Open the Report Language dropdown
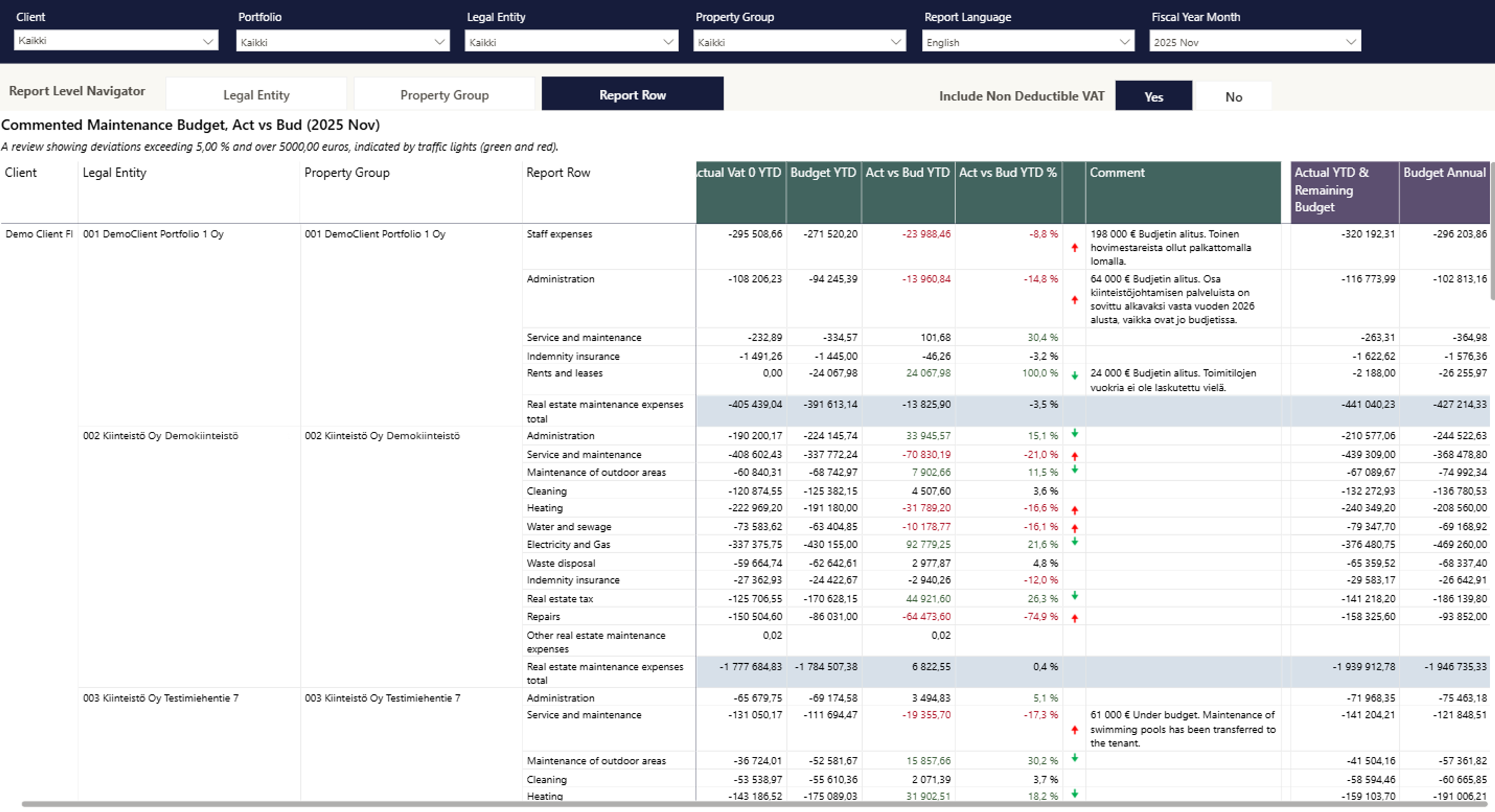 1027,42
